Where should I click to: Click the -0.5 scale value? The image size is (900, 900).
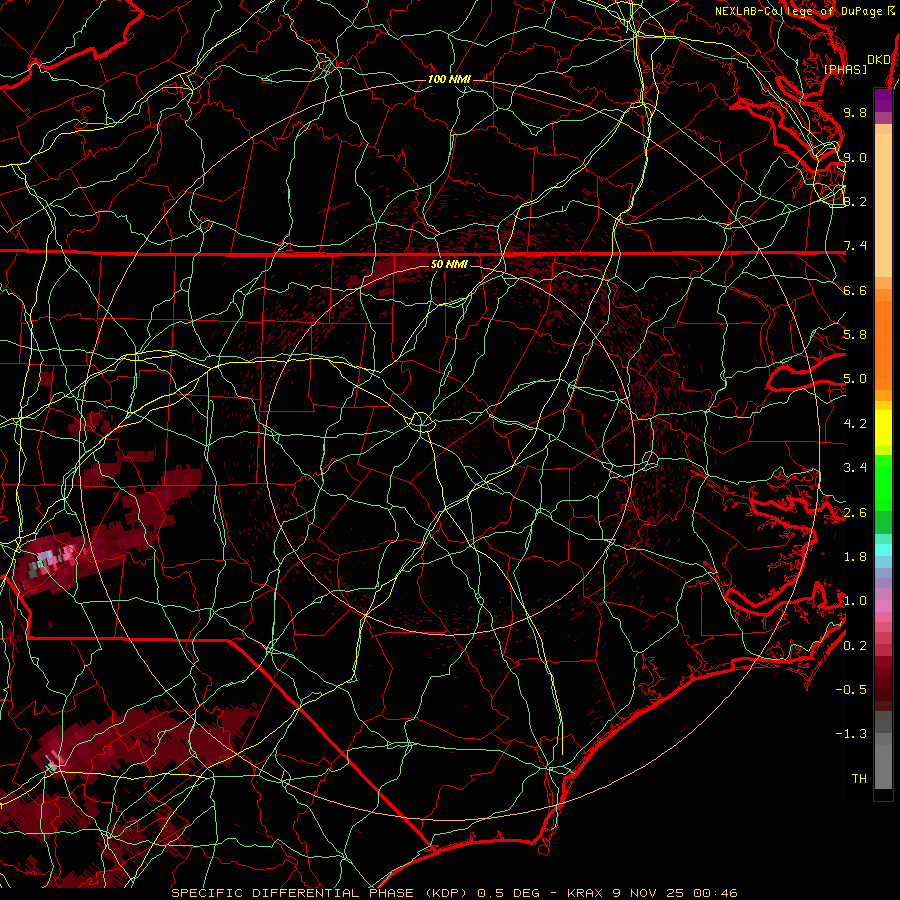pyautogui.click(x=851, y=690)
